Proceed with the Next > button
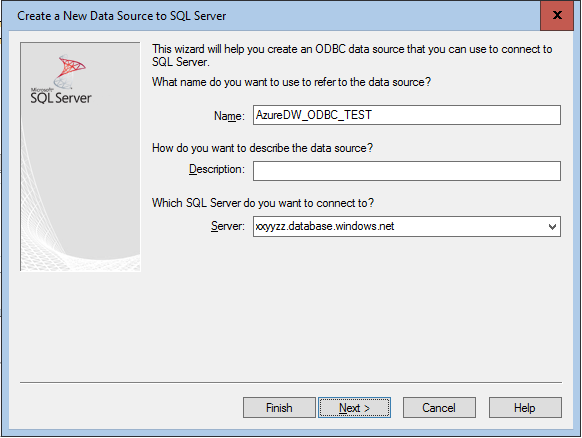 [x=354, y=408]
